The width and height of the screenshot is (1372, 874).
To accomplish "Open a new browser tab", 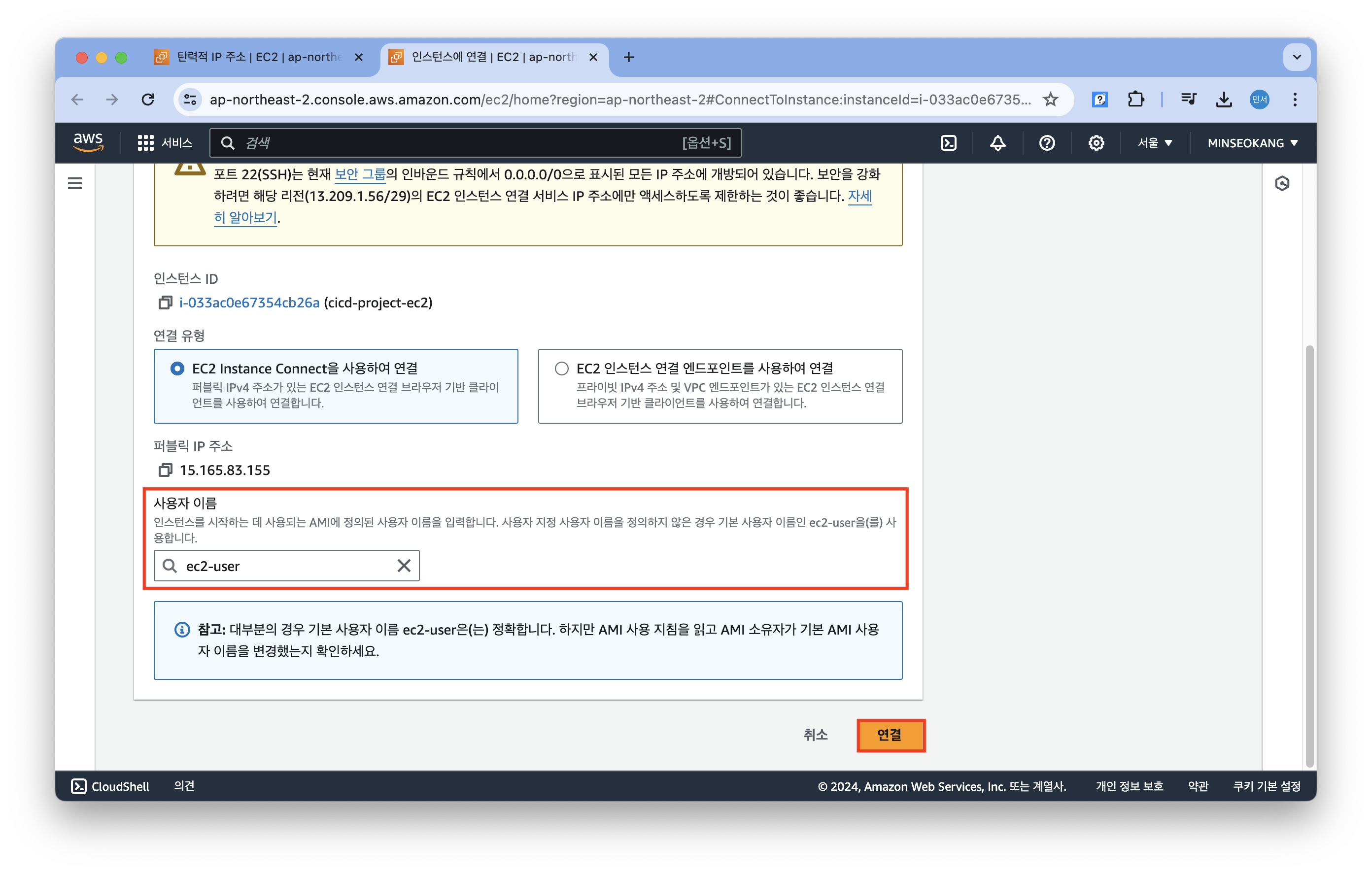I will click(x=628, y=57).
